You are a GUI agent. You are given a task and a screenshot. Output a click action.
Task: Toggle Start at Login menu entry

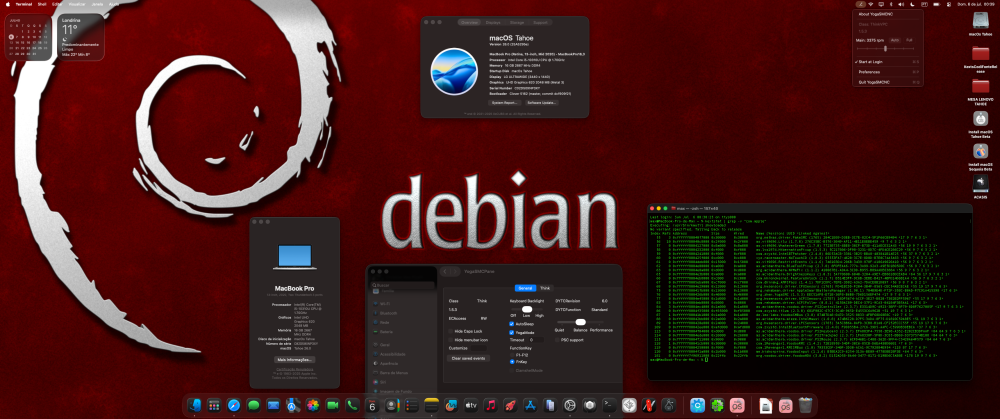[x=886, y=62]
